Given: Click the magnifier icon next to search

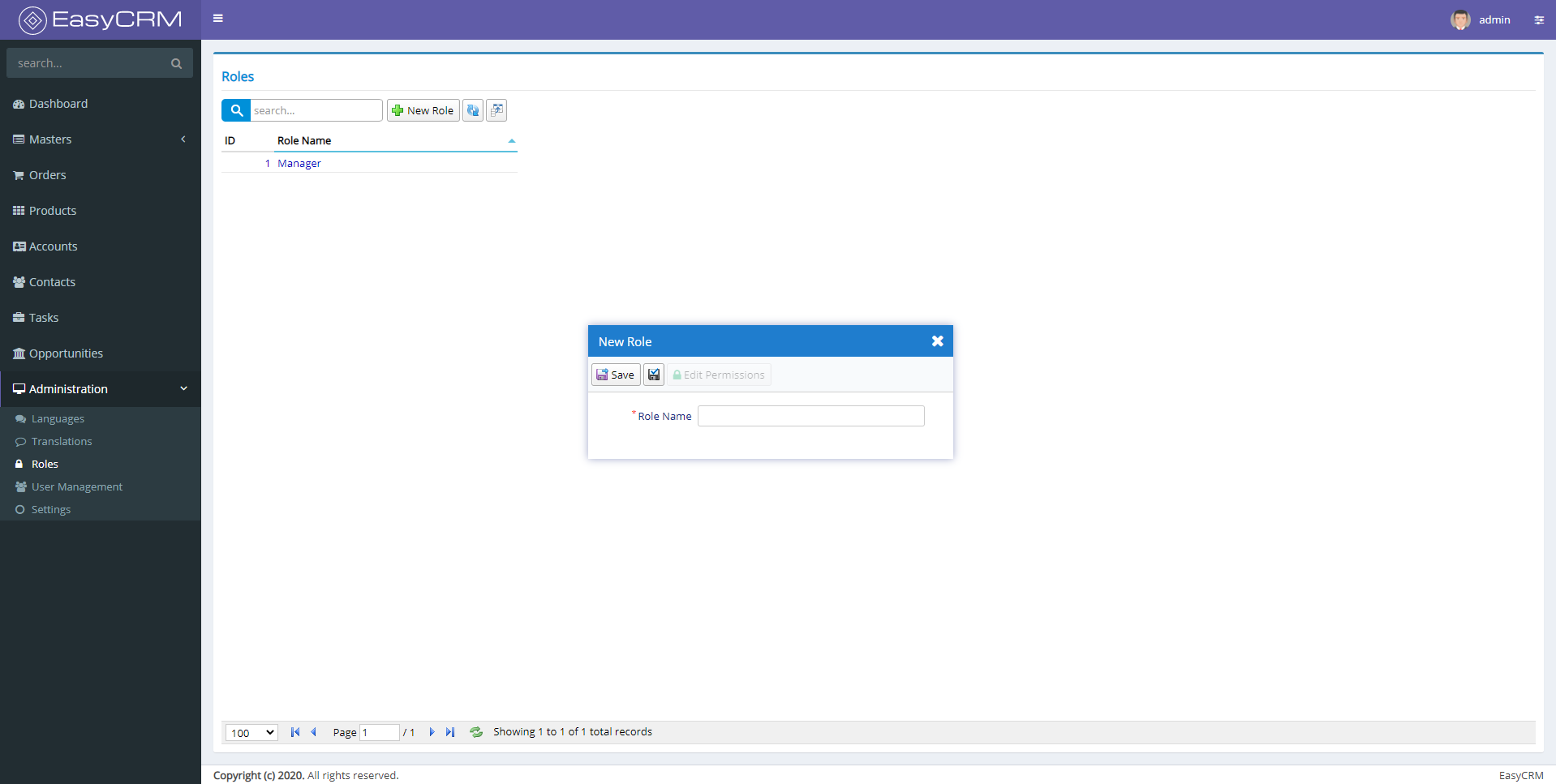Looking at the screenshot, I should (236, 110).
